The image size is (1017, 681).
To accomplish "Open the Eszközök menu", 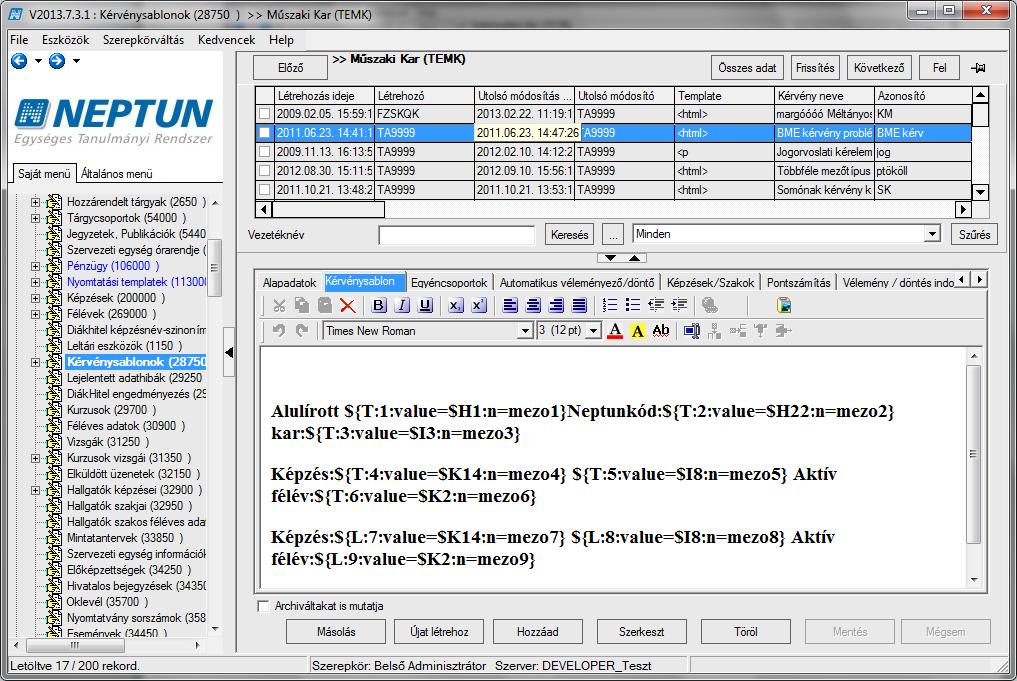I will (66, 40).
